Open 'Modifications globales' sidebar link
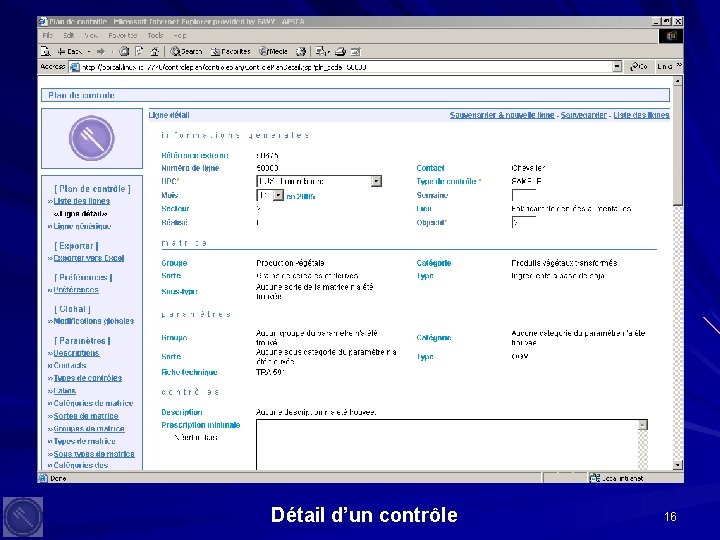 coord(94,321)
